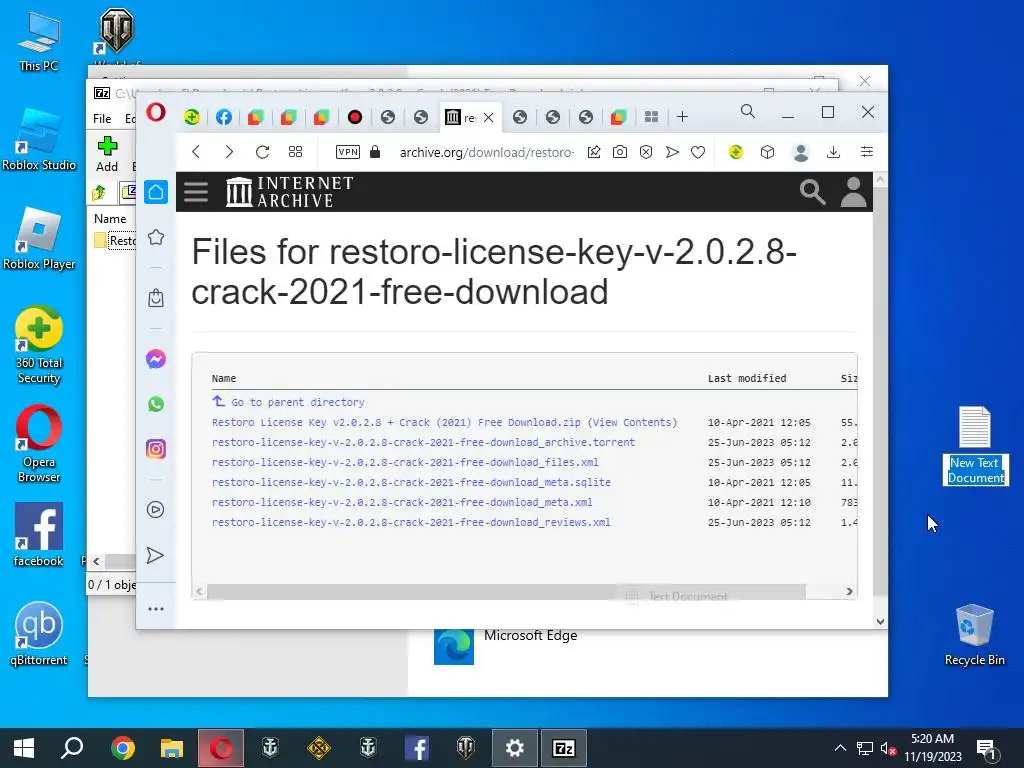Image resolution: width=1024 pixels, height=768 pixels.
Task: Open a new tab with plus button
Action: [x=682, y=117]
